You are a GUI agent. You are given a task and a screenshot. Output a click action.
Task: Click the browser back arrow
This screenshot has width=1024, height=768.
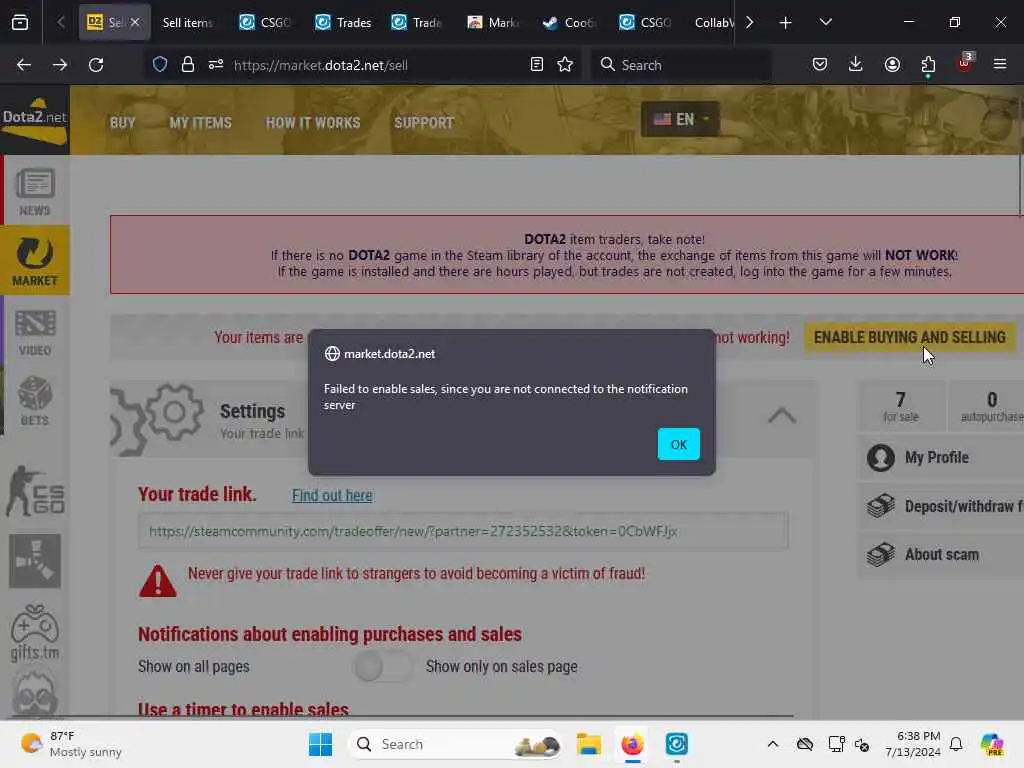point(24,65)
